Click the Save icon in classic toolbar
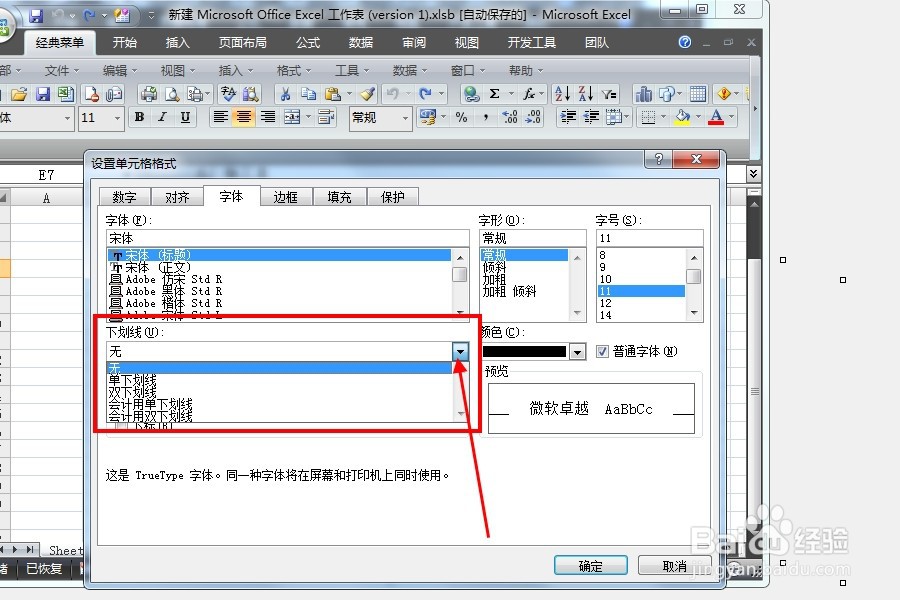900x600 pixels. pyautogui.click(x=42, y=94)
